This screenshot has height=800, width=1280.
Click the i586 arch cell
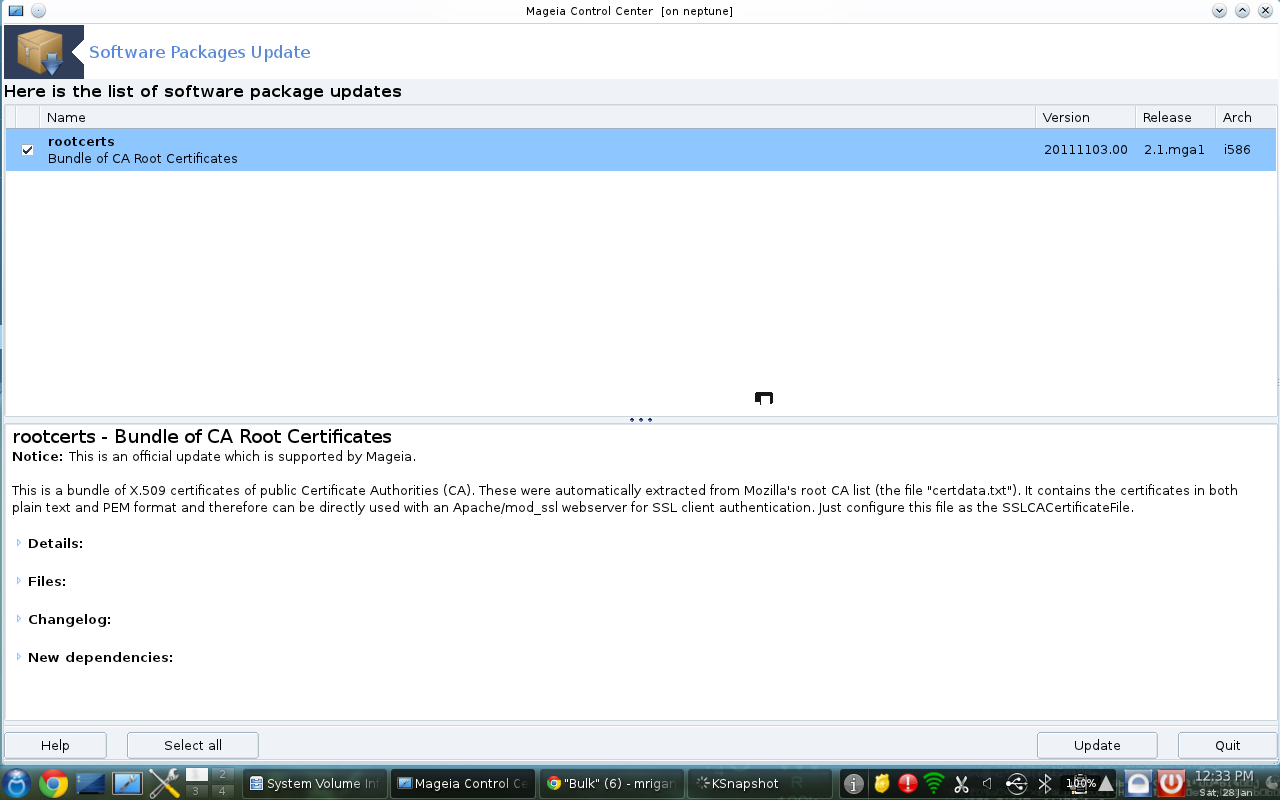pyautogui.click(x=1237, y=150)
